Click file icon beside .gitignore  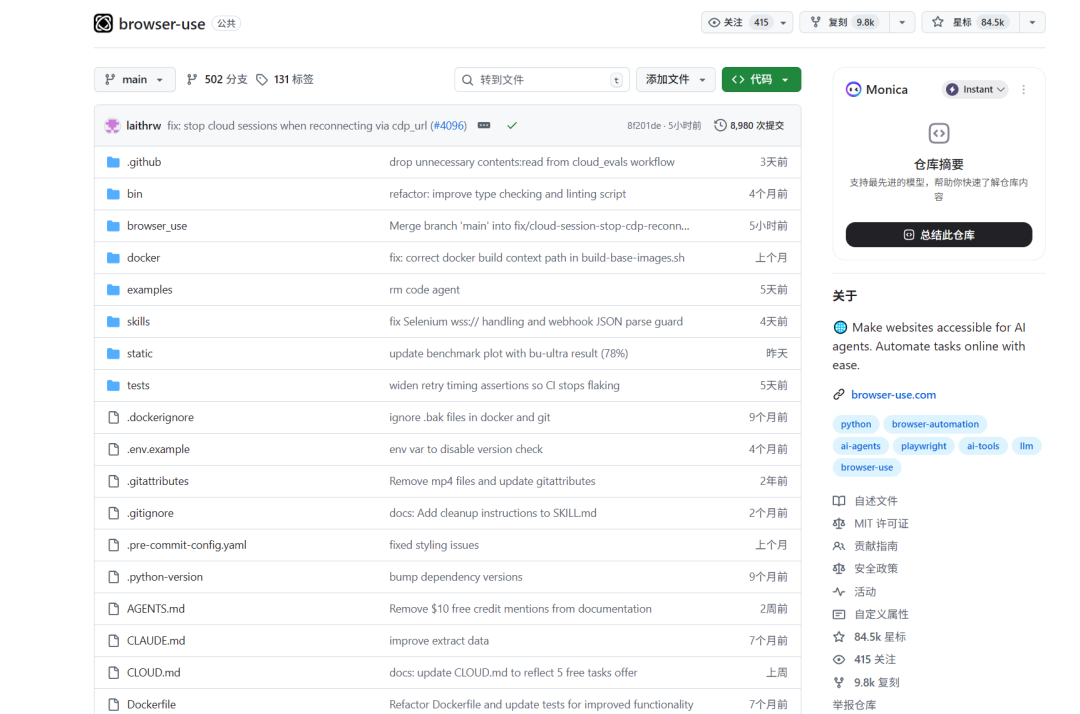114,513
